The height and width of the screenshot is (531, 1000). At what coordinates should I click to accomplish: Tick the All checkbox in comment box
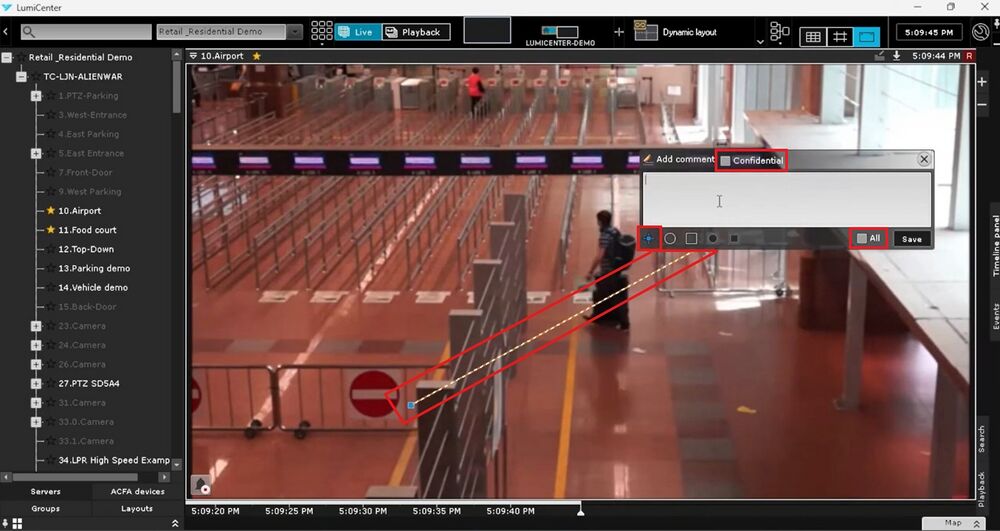pyautogui.click(x=862, y=239)
